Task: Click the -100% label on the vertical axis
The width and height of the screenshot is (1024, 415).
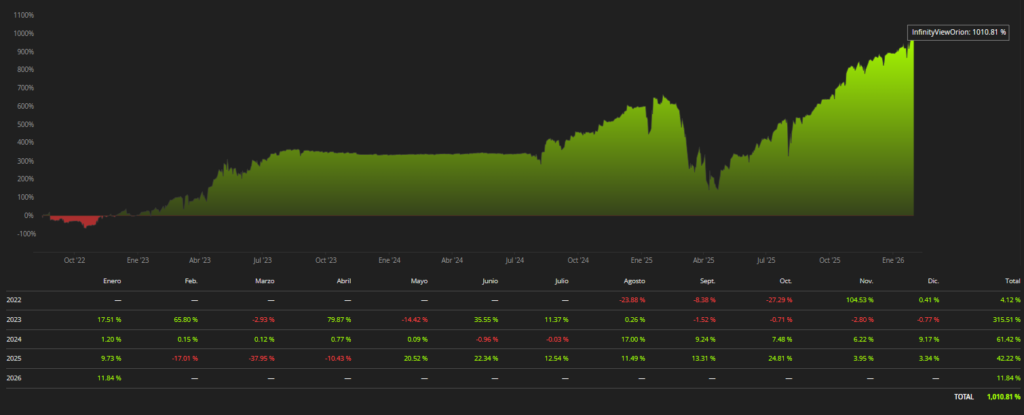Action: pos(23,234)
